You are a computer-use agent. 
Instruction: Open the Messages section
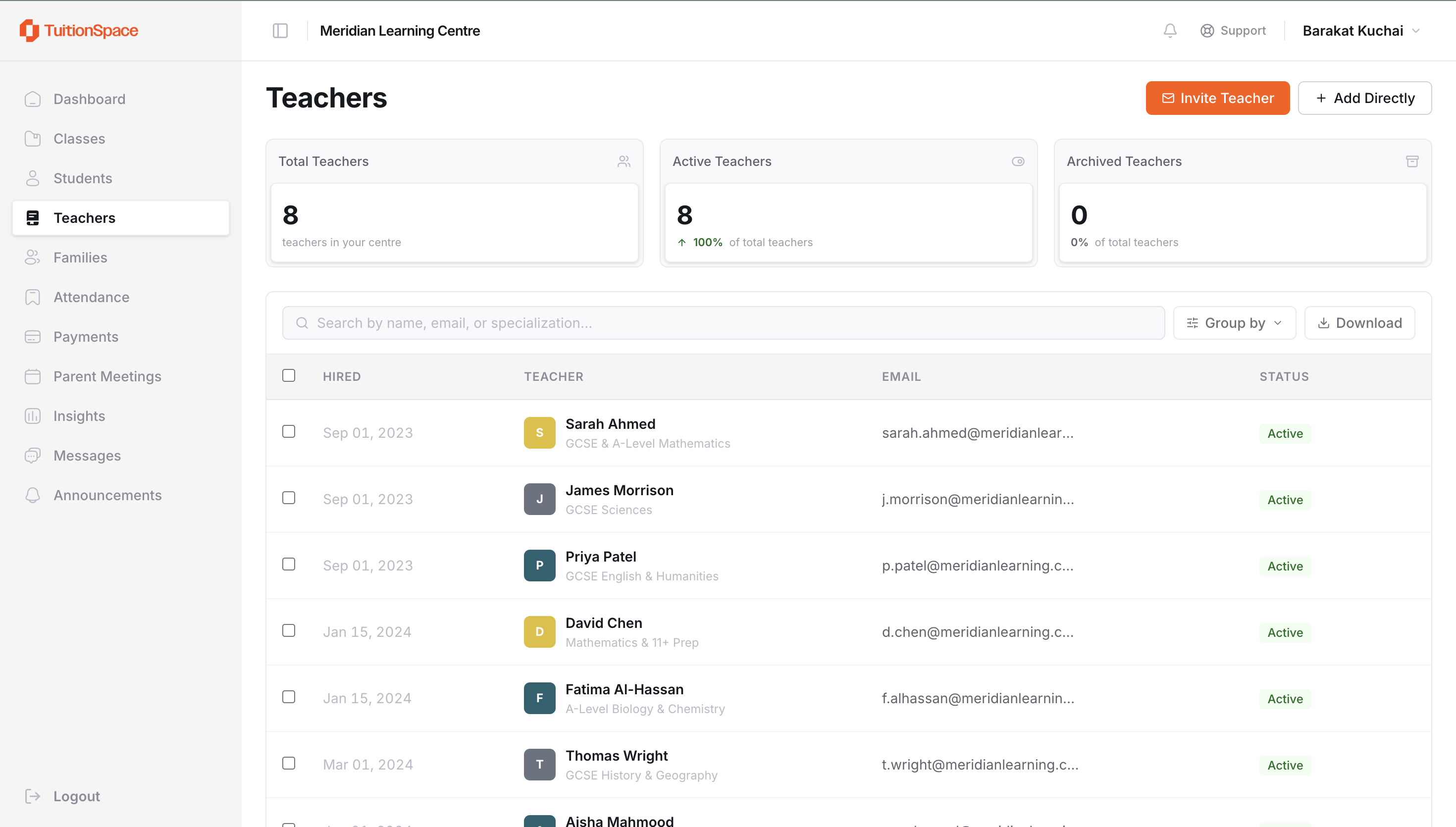[120, 456]
